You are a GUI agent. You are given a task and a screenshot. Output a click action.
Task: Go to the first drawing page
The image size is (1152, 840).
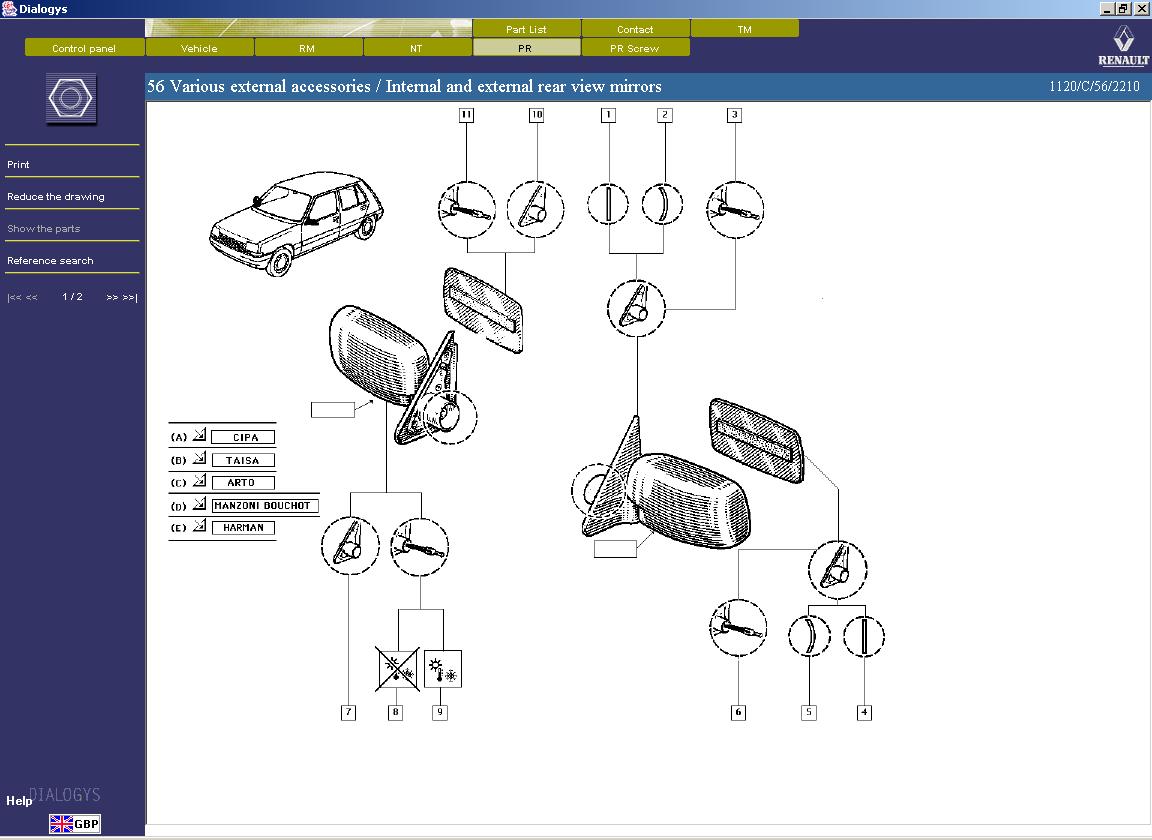pyautogui.click(x=14, y=297)
